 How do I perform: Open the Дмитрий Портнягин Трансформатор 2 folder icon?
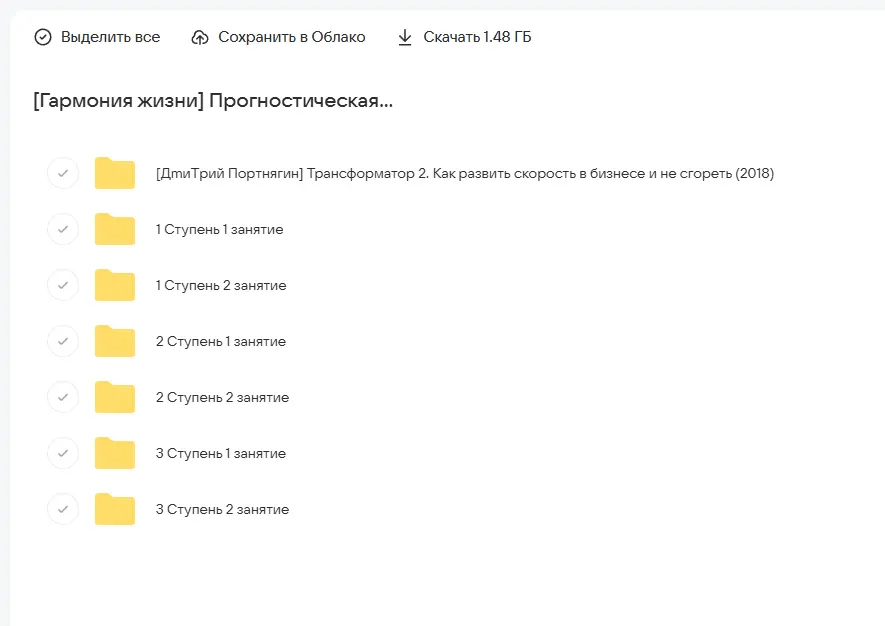[x=115, y=173]
